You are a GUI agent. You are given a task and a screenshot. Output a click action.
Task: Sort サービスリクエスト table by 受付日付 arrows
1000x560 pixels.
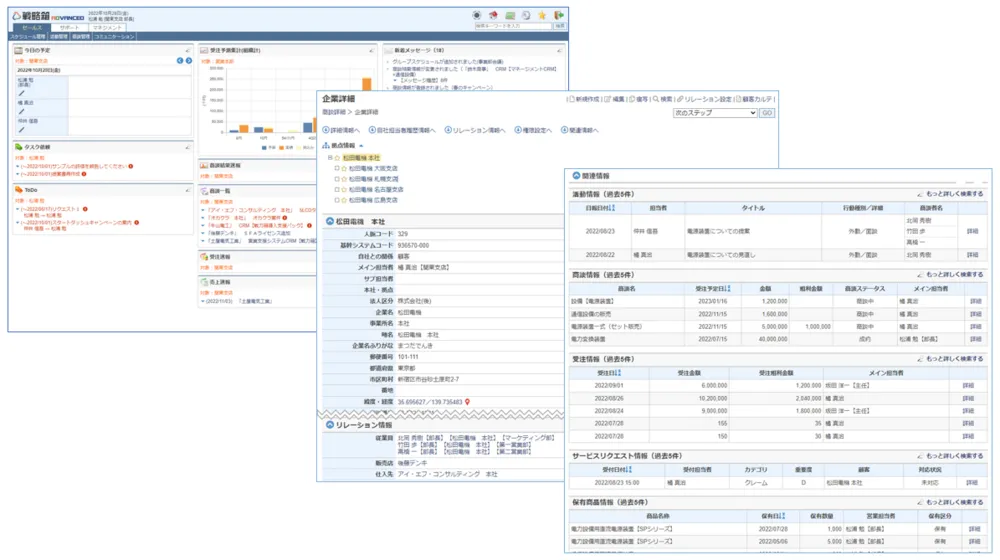click(629, 470)
